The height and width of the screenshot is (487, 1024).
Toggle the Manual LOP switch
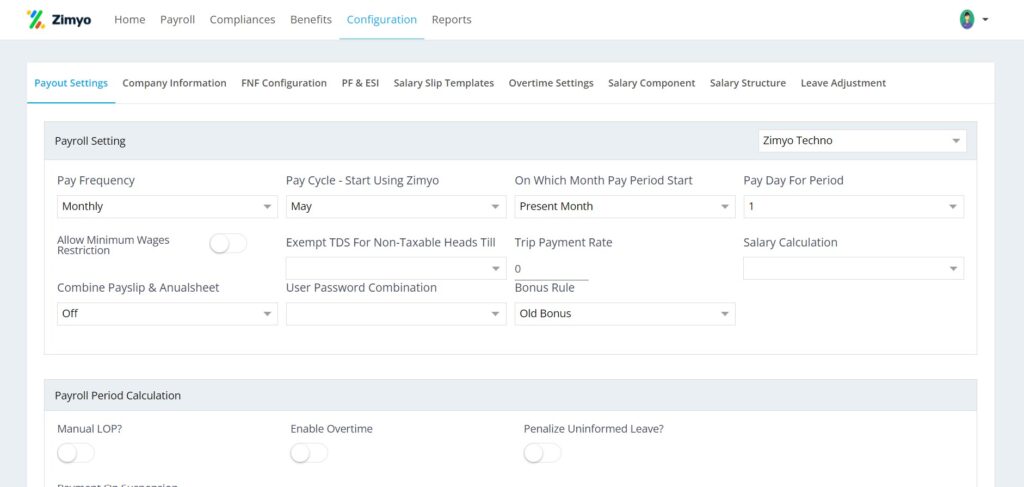(76, 453)
